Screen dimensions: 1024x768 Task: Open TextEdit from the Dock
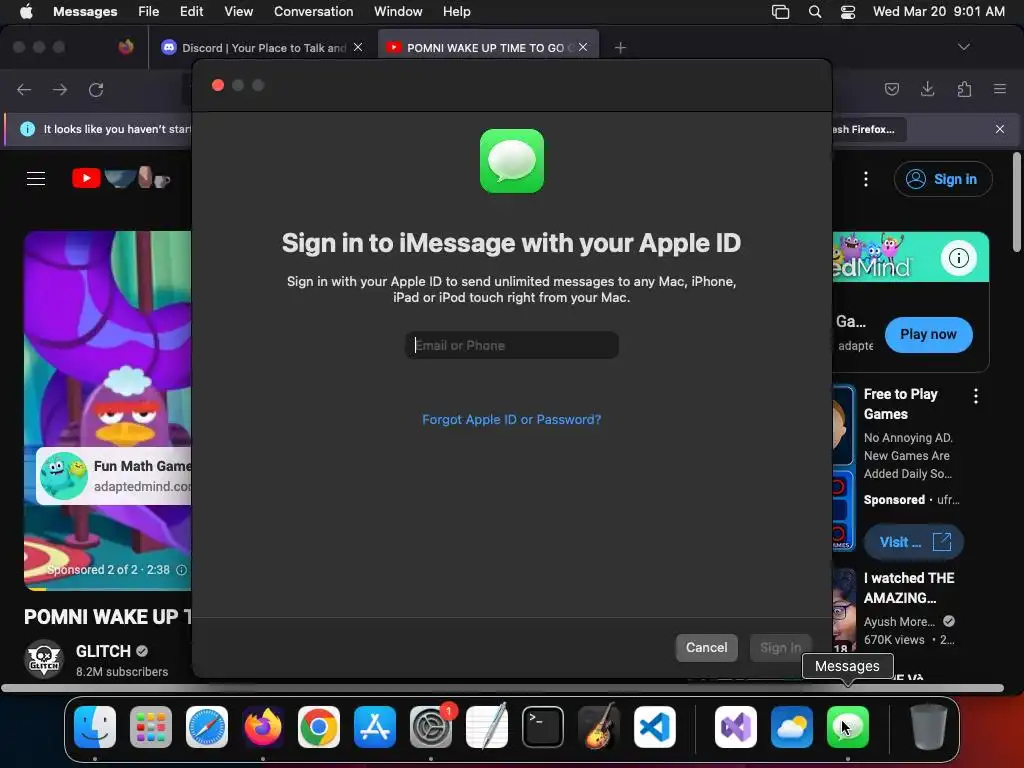487,727
